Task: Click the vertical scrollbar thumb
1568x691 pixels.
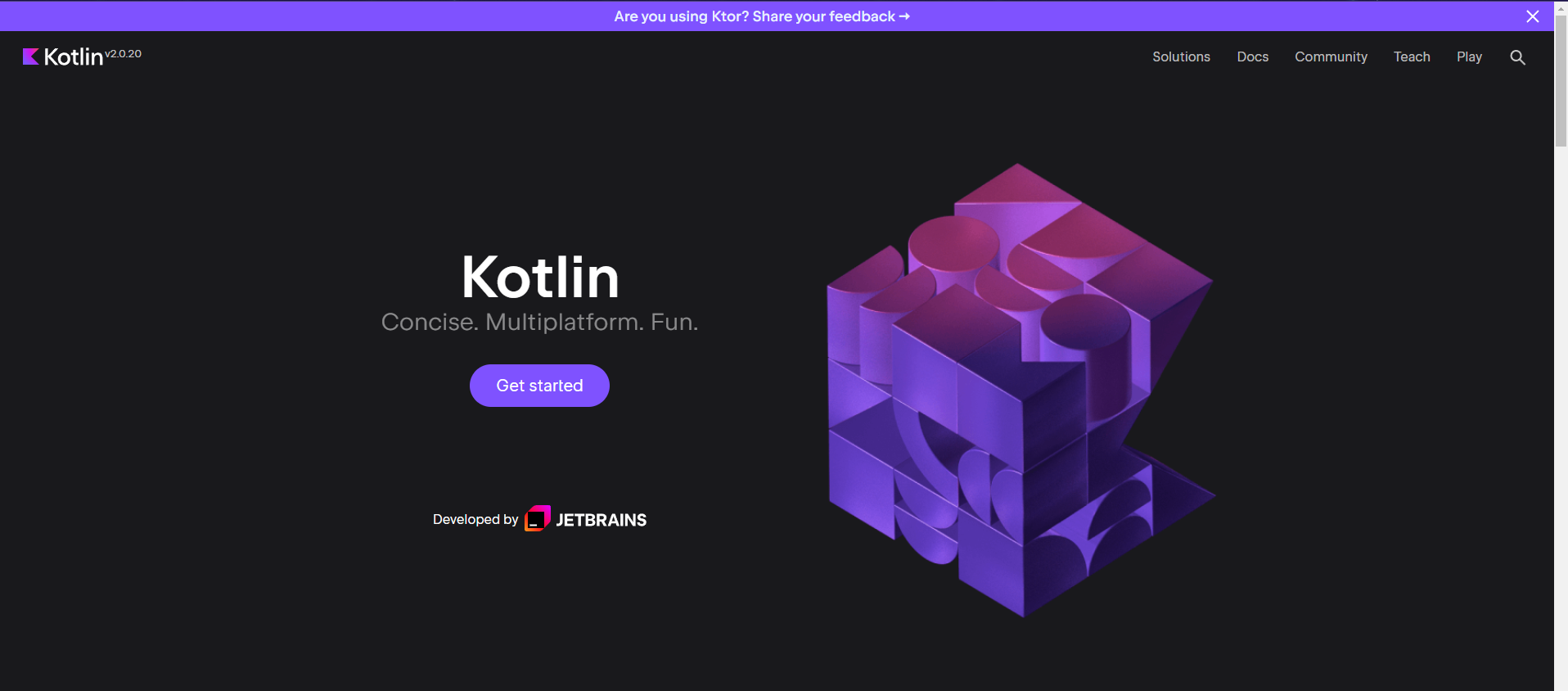Action: pos(1561,82)
